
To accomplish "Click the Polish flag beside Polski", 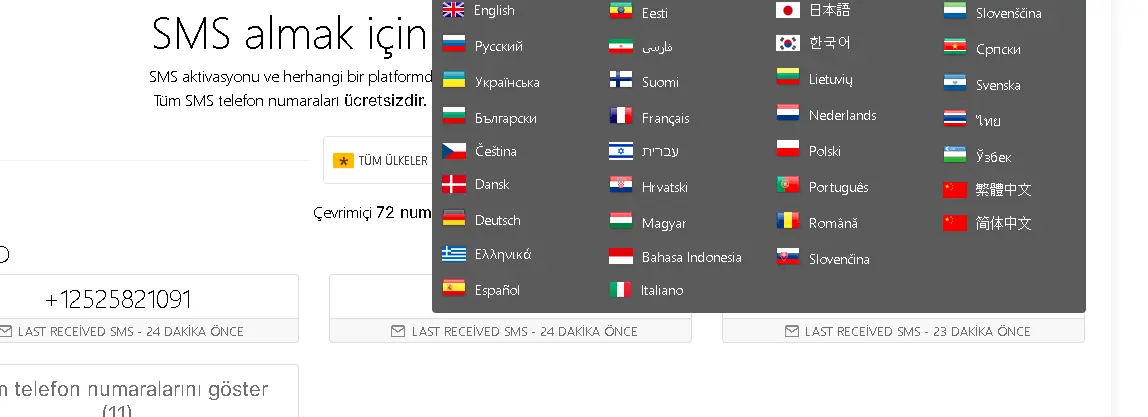I will click(x=788, y=149).
